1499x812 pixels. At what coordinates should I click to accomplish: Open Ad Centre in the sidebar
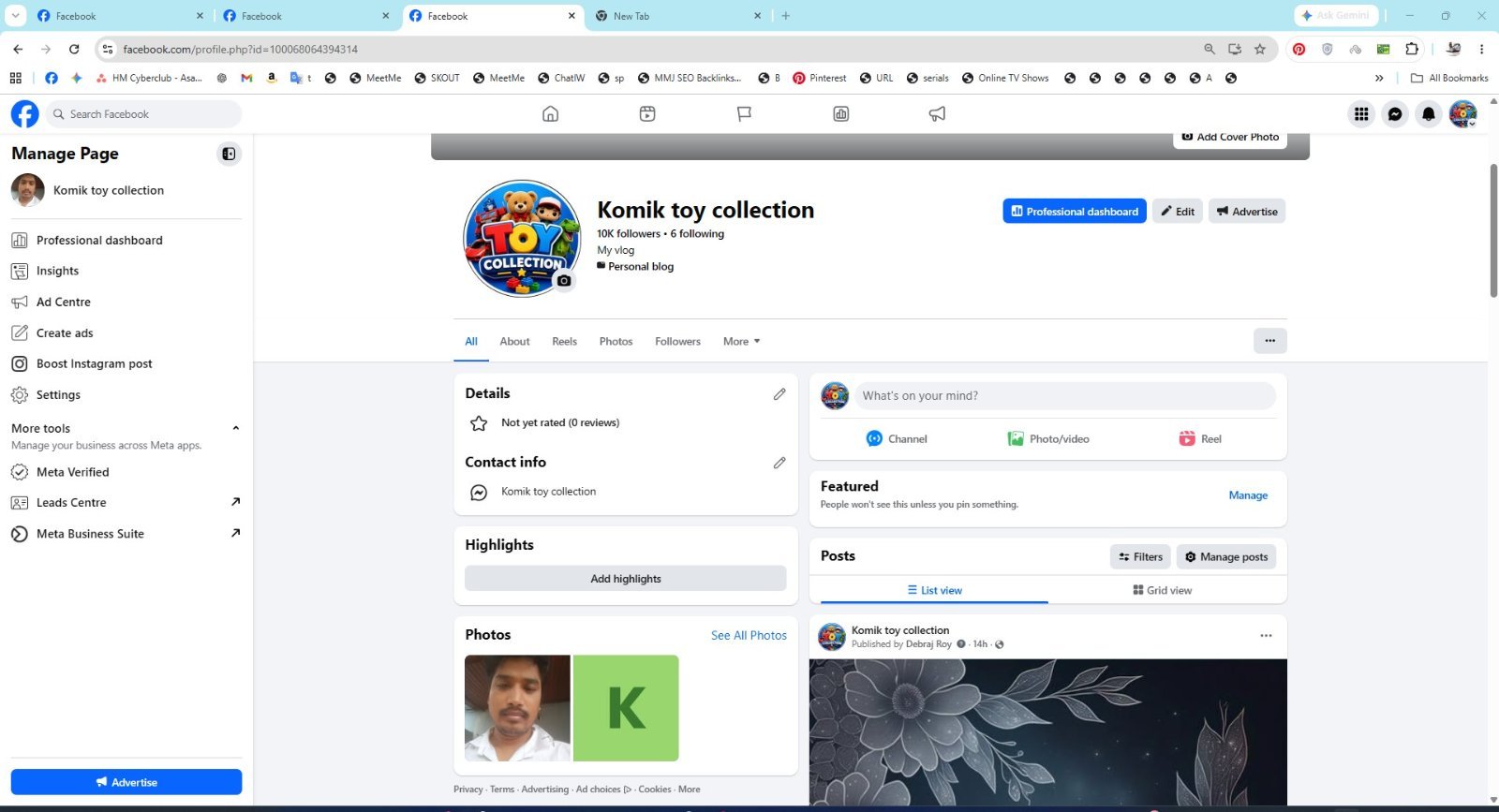pos(126,303)
